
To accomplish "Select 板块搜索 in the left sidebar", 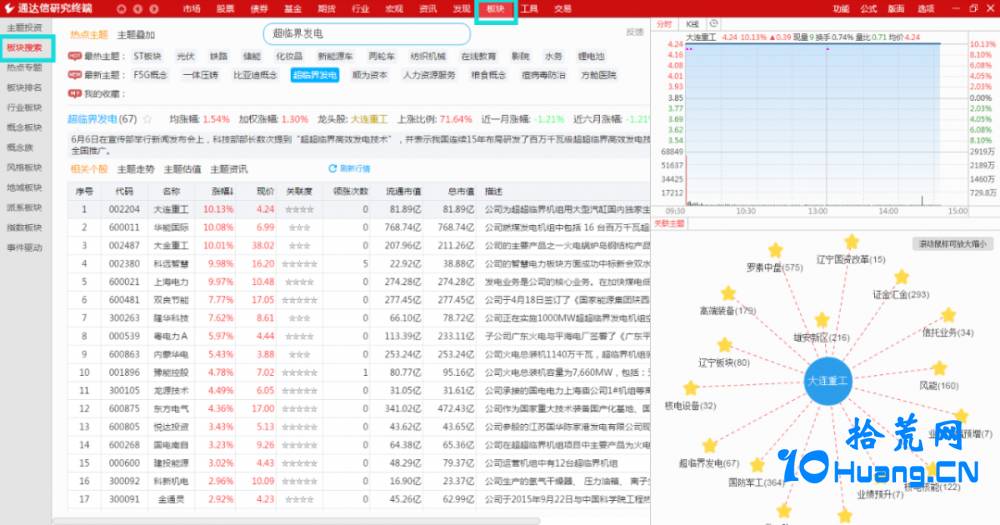I will tap(25, 48).
